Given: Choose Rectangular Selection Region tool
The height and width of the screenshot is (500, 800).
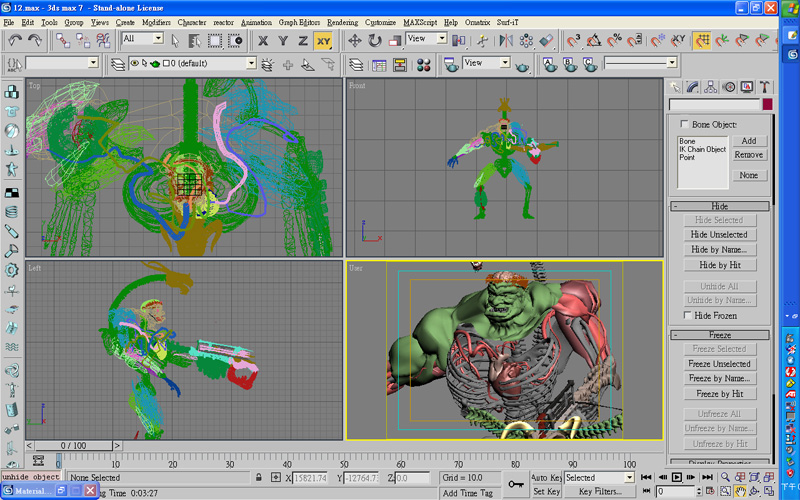Looking at the screenshot, I should pos(215,40).
